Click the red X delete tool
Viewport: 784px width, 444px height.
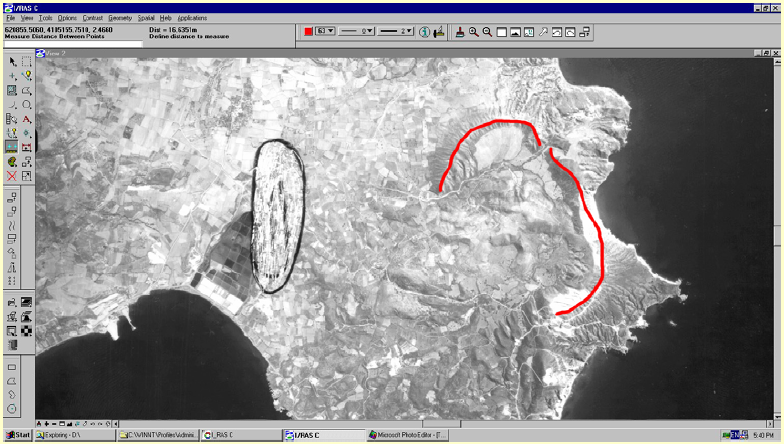12,176
